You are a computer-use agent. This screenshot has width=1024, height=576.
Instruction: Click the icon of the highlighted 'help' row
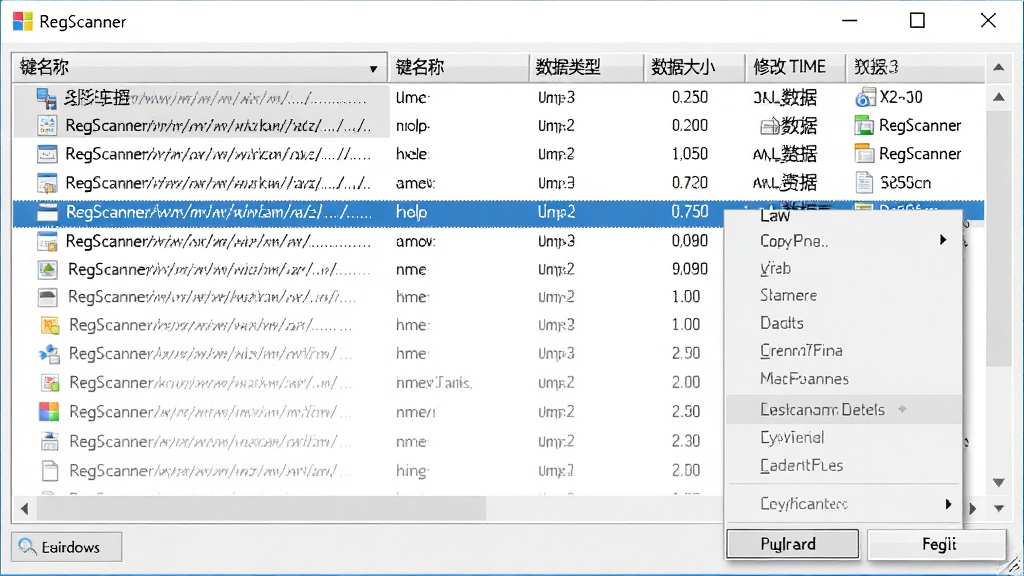pos(47,212)
